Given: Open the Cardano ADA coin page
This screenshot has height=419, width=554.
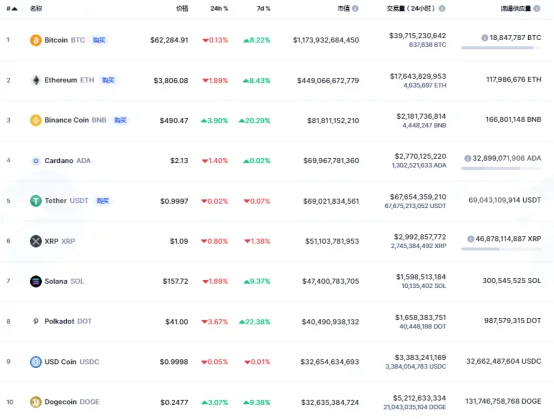Looking at the screenshot, I should click(67, 160).
